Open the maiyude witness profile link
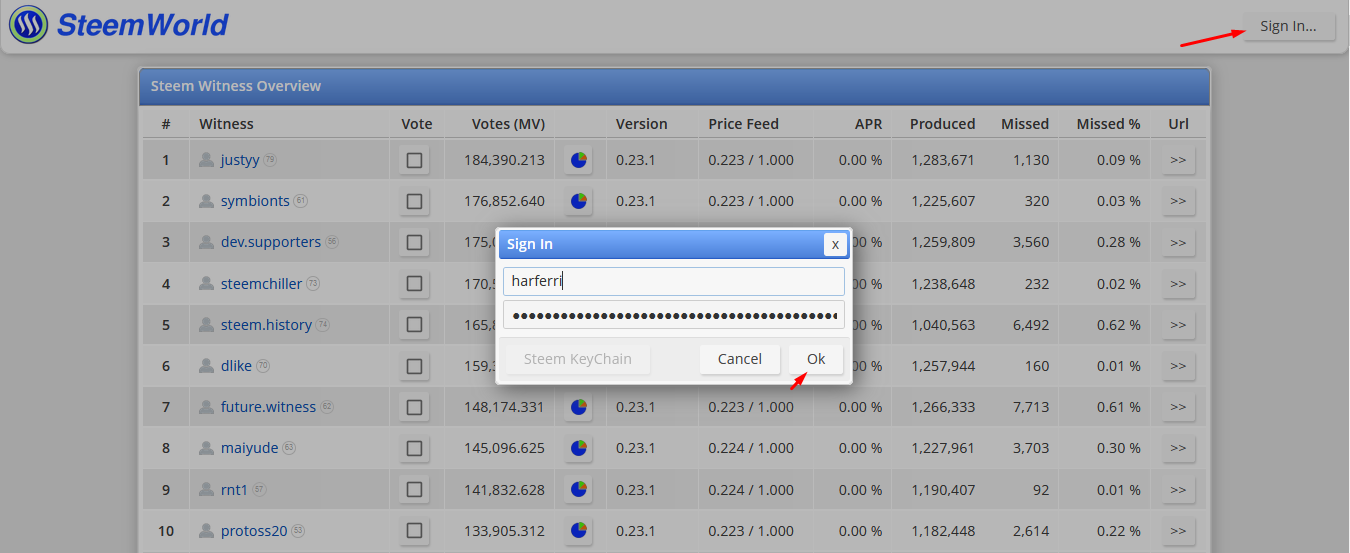This screenshot has height=553, width=1350. point(250,448)
